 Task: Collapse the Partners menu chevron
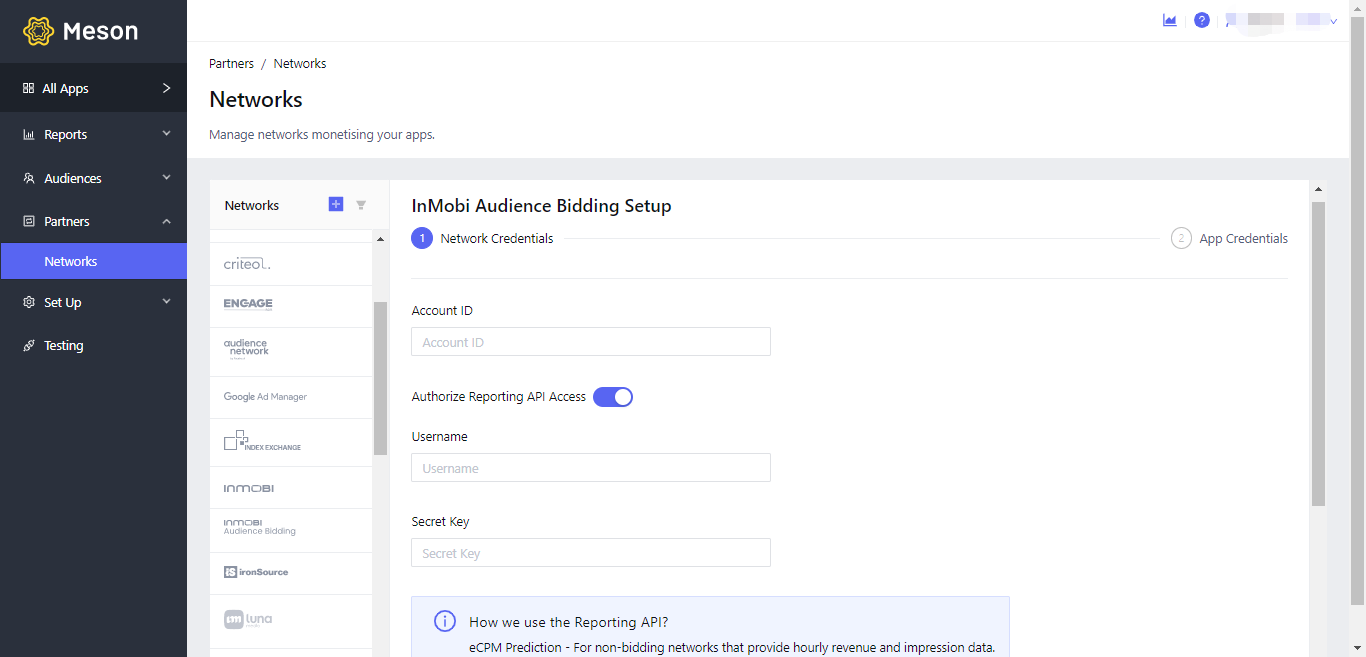[167, 221]
